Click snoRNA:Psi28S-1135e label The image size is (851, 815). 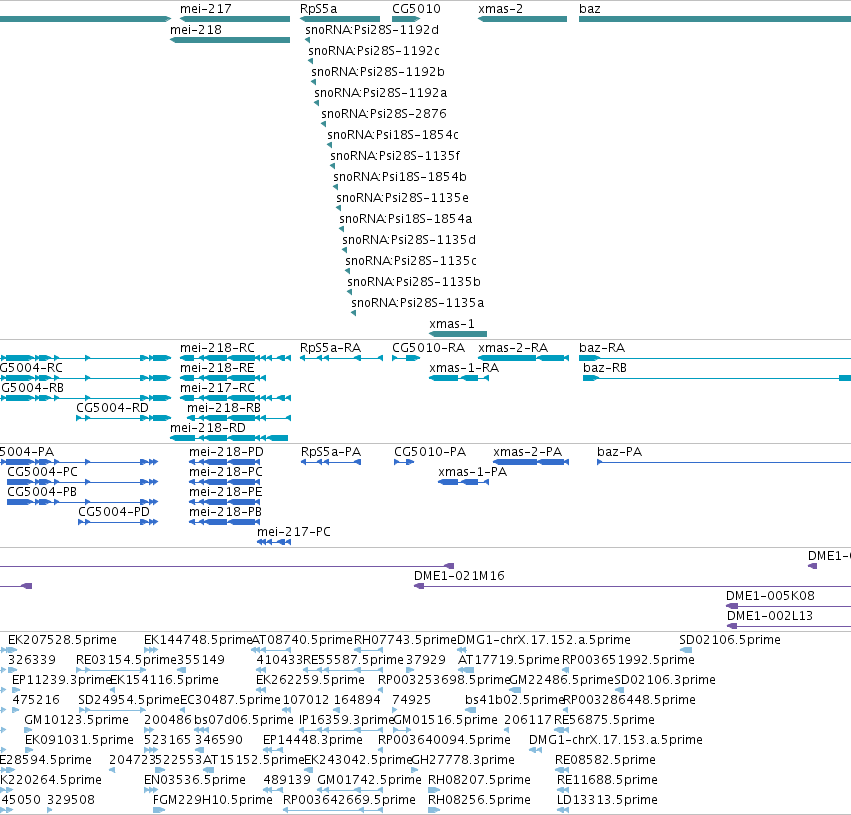pos(402,198)
